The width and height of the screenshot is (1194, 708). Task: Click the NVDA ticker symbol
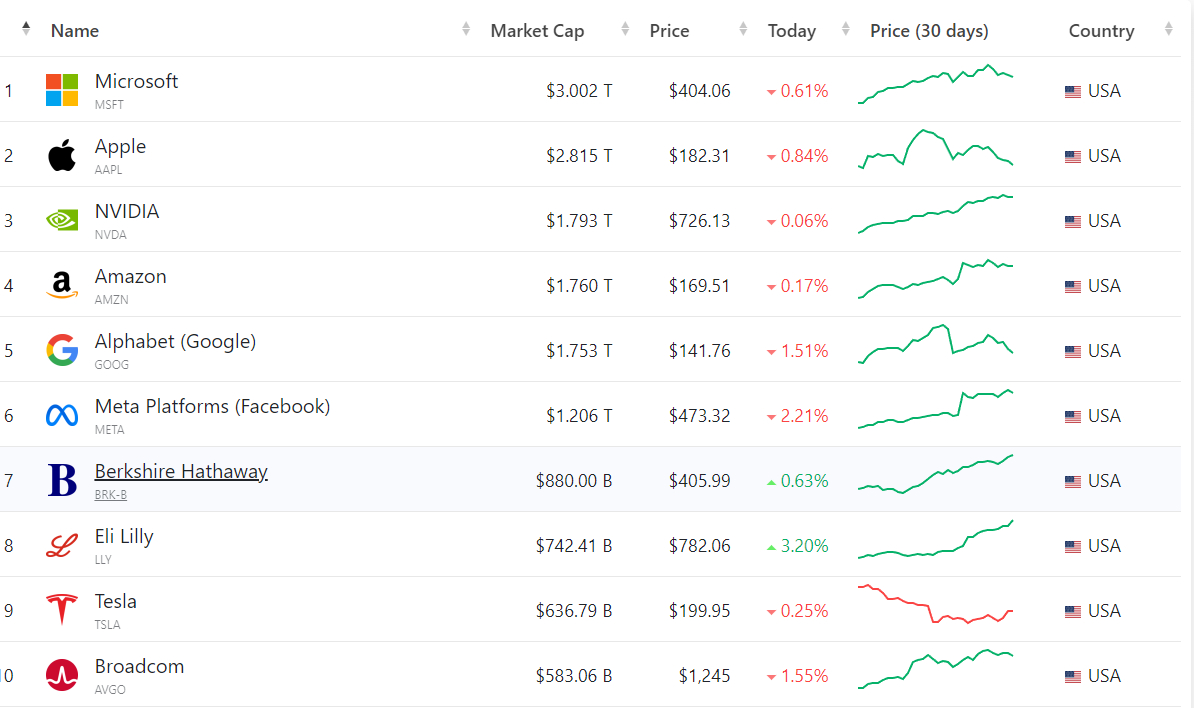point(110,234)
